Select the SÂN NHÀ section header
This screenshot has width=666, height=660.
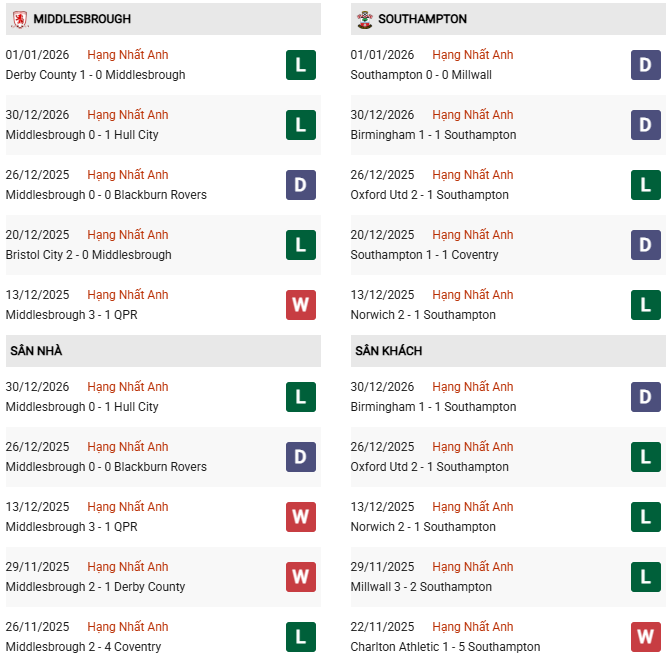pos(36,351)
